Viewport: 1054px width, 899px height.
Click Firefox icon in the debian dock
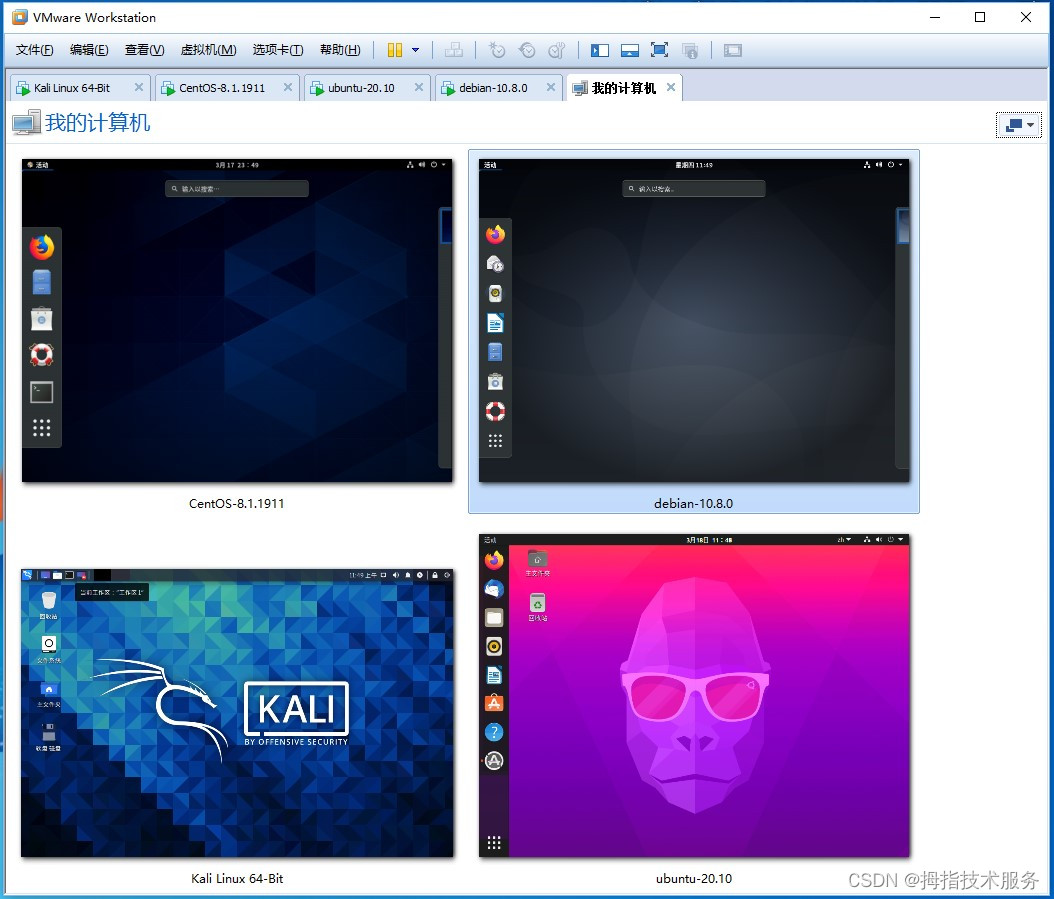tap(495, 234)
